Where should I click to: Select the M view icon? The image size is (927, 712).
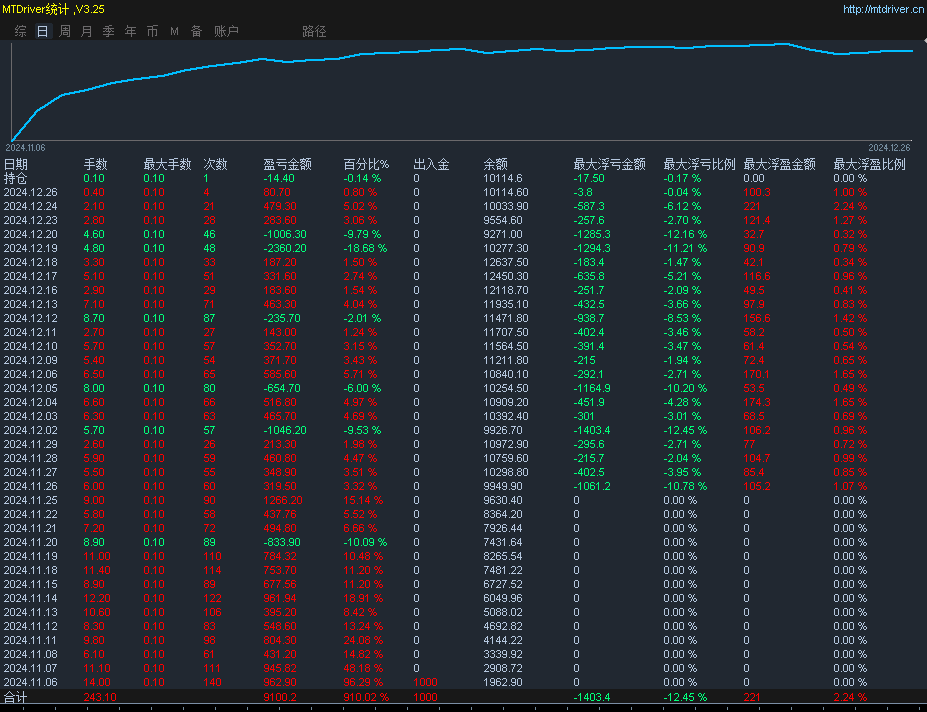tap(173, 31)
